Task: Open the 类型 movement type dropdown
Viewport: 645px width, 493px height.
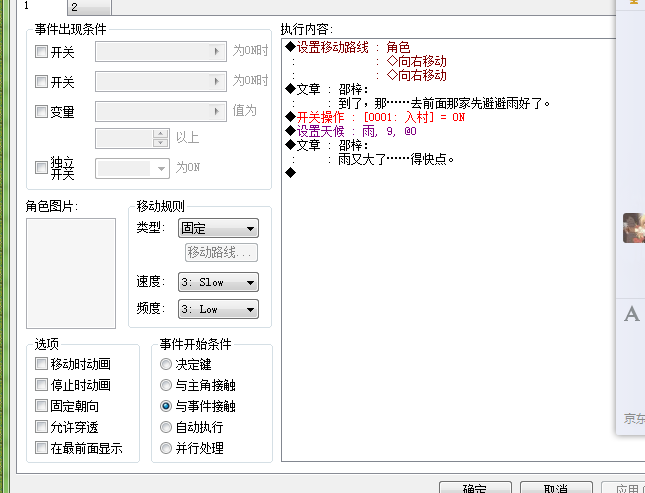Action: pyautogui.click(x=218, y=228)
